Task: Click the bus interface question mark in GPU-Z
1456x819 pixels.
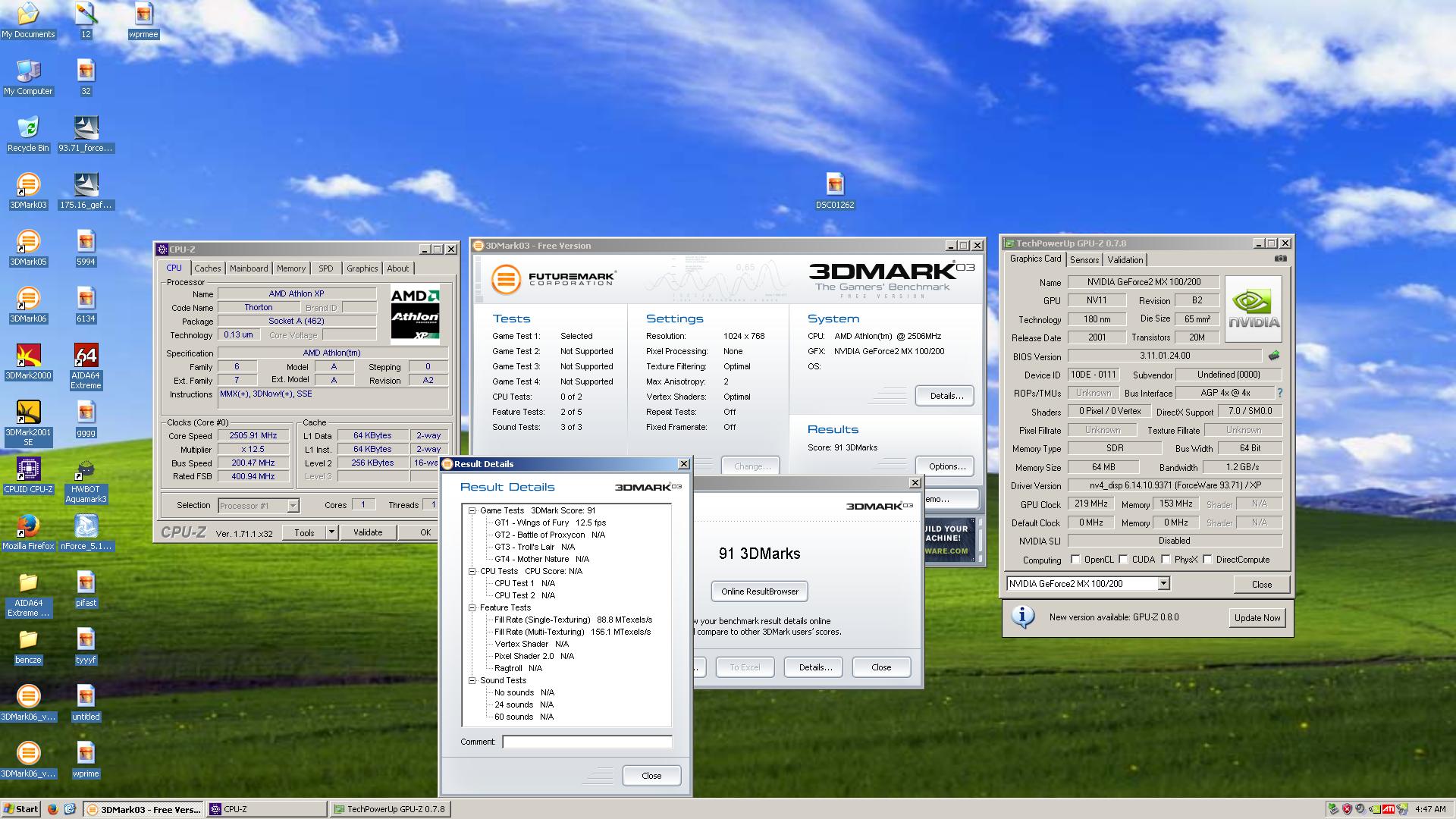Action: (1280, 393)
